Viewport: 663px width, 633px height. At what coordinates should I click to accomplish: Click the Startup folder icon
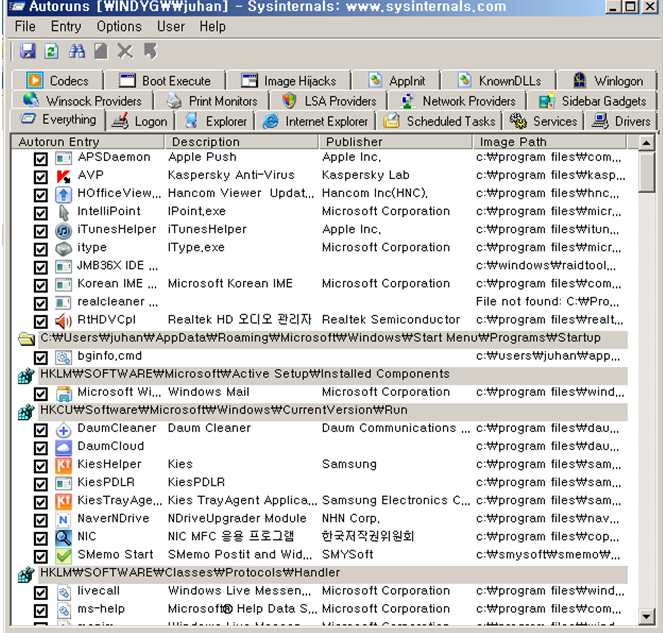[26, 339]
